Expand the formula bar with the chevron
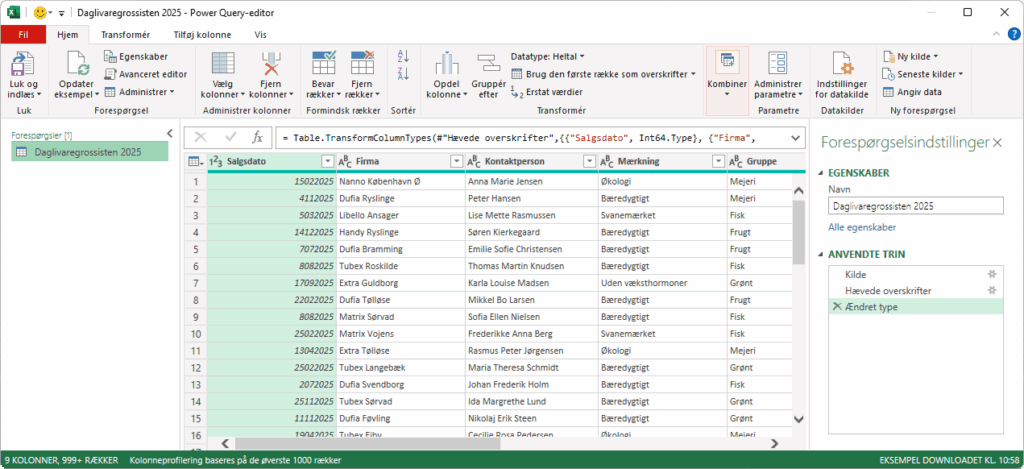 [x=795, y=138]
